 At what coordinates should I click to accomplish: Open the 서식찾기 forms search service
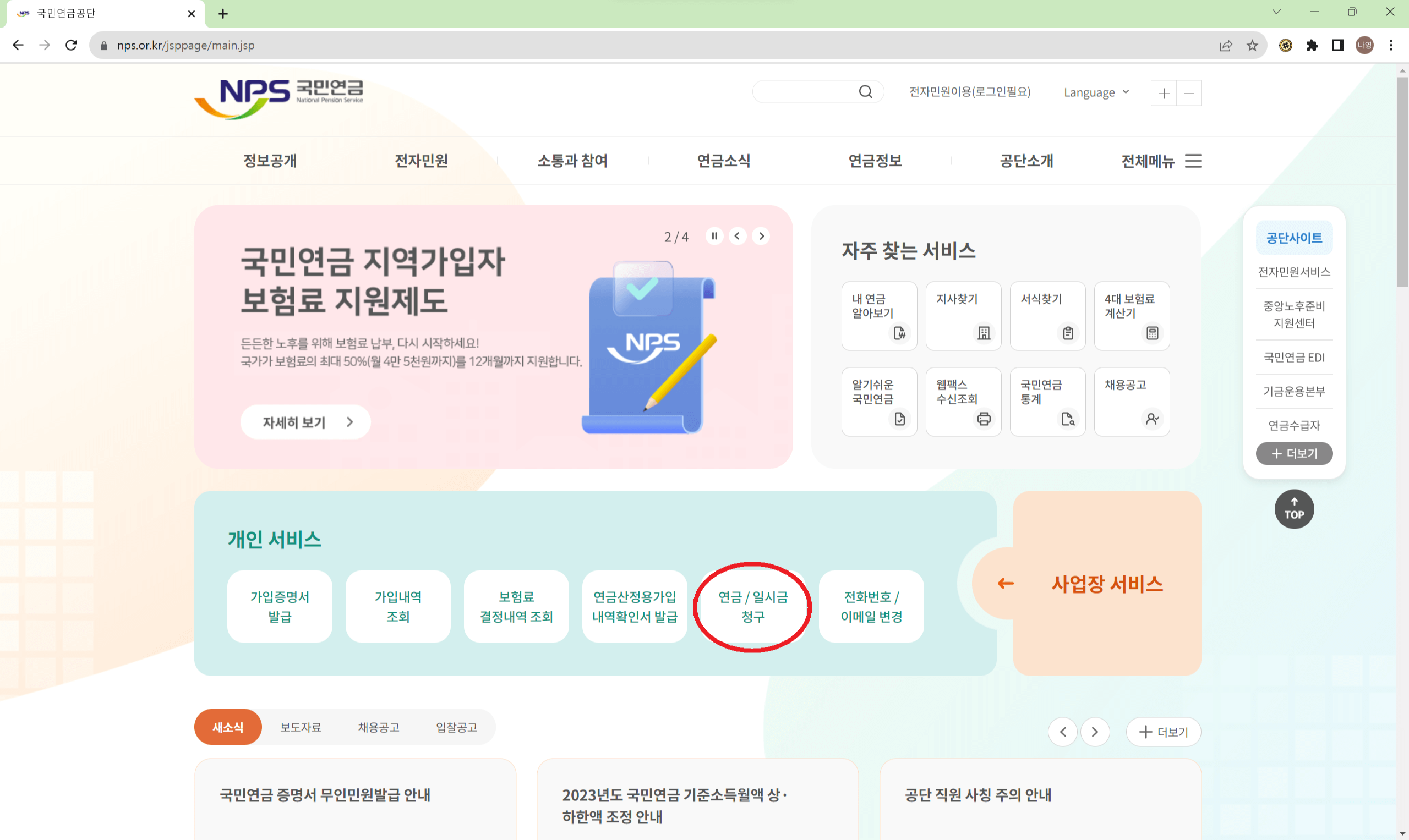click(1047, 316)
